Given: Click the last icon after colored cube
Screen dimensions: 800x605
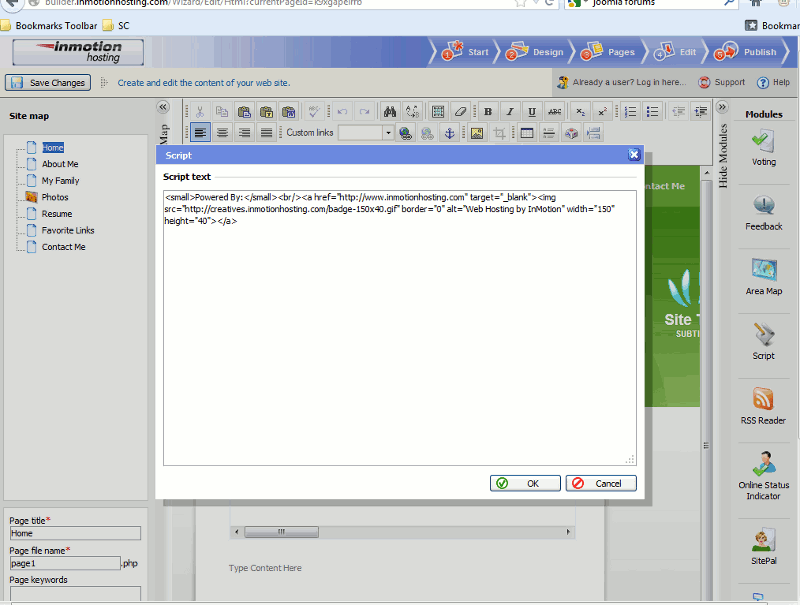Looking at the screenshot, I should point(593,133).
